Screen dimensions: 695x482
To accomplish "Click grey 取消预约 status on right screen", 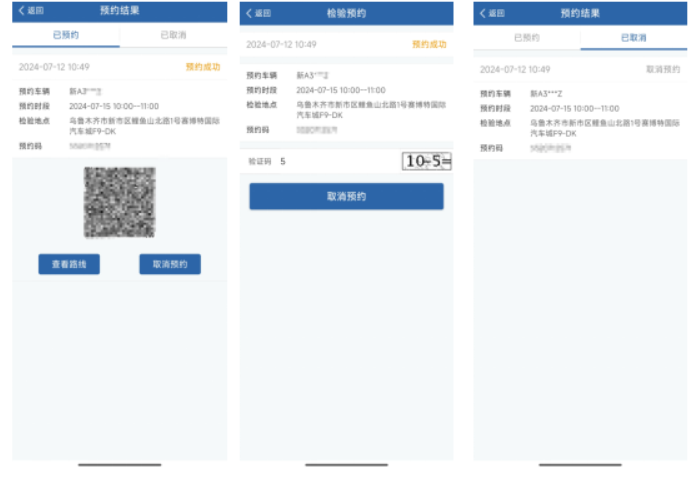I will click(663, 69).
